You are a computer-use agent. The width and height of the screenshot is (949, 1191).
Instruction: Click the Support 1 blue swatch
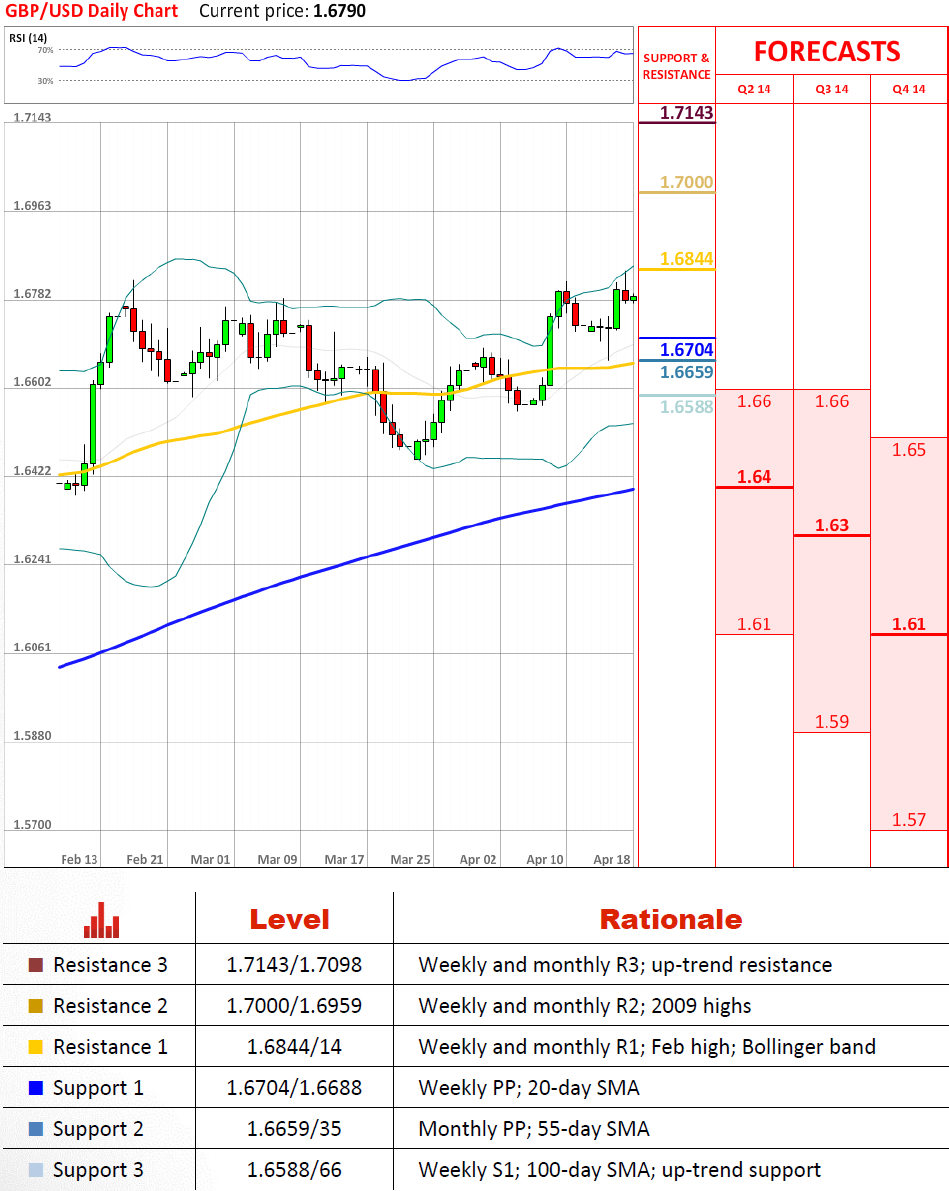click(x=36, y=1088)
